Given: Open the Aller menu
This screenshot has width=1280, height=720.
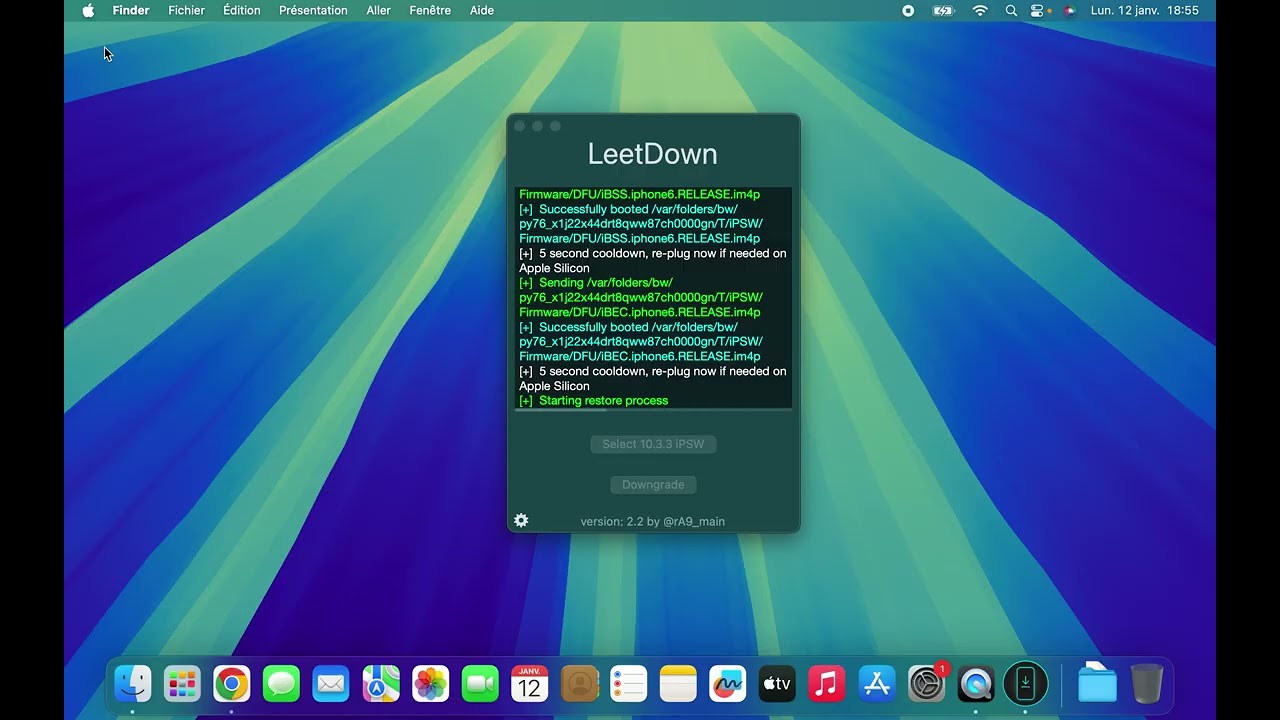Looking at the screenshot, I should [379, 10].
